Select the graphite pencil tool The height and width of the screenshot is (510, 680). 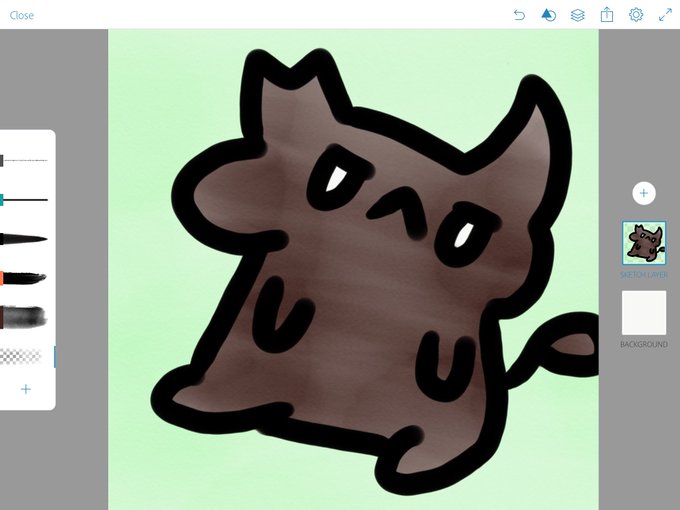(24, 160)
